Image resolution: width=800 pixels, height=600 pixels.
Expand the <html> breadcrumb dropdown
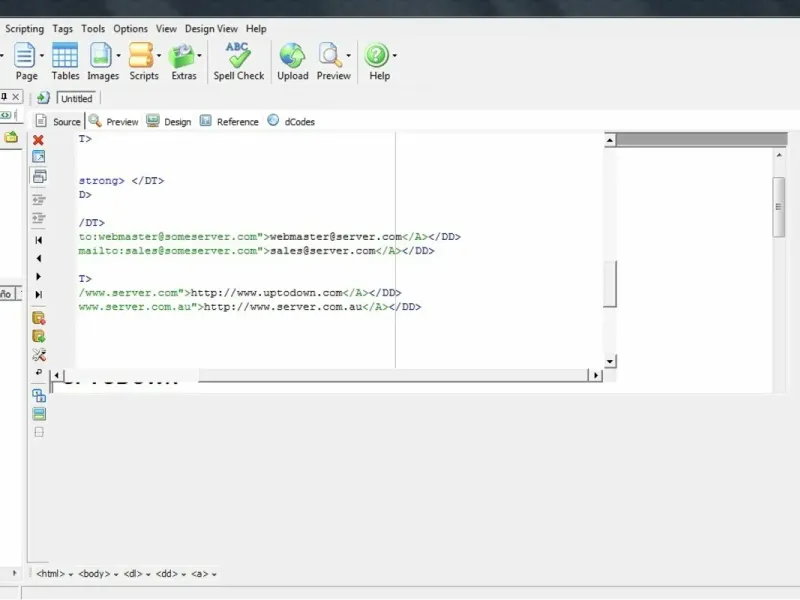[x=70, y=574]
